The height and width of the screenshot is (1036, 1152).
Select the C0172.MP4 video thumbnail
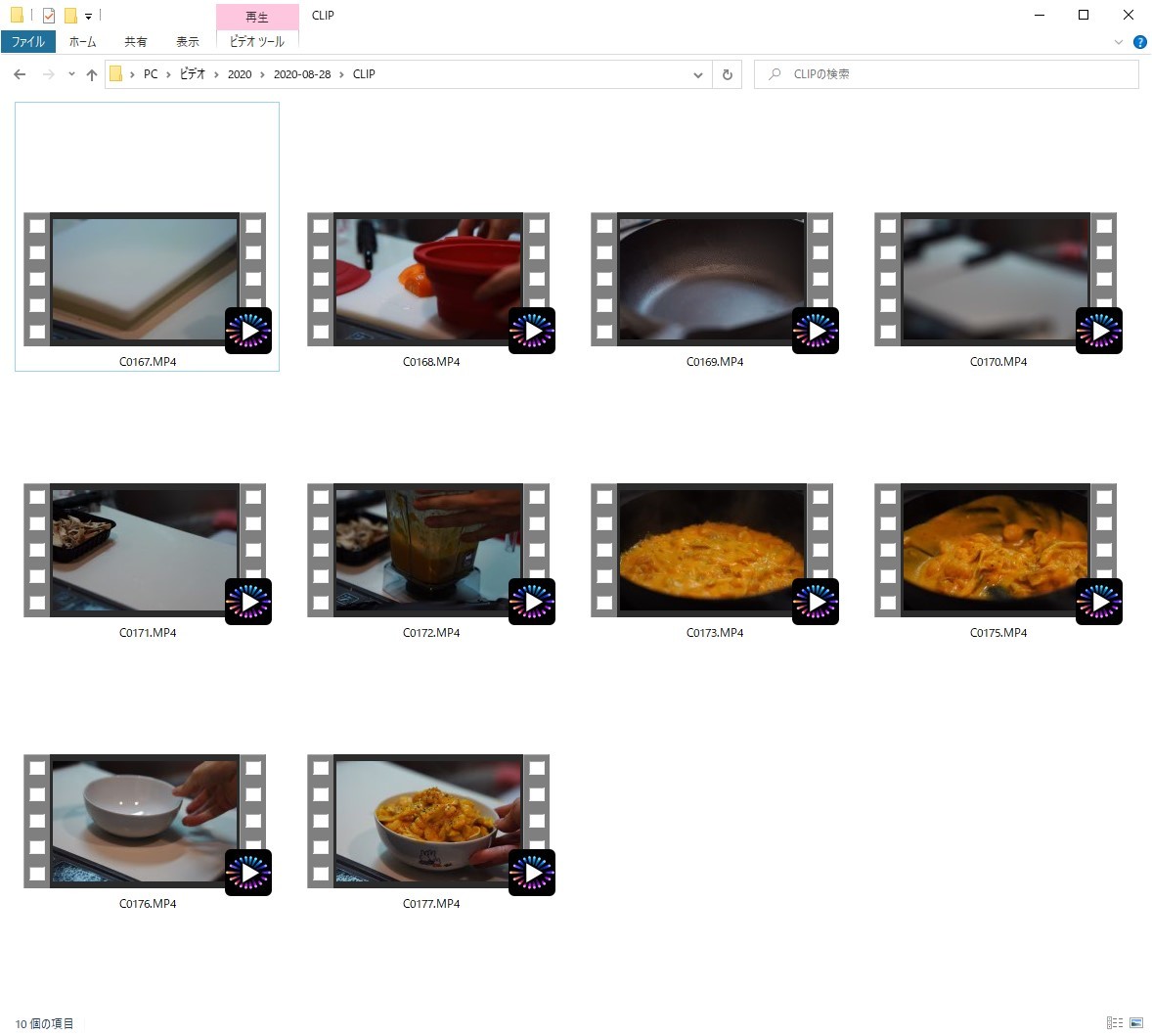(x=428, y=551)
